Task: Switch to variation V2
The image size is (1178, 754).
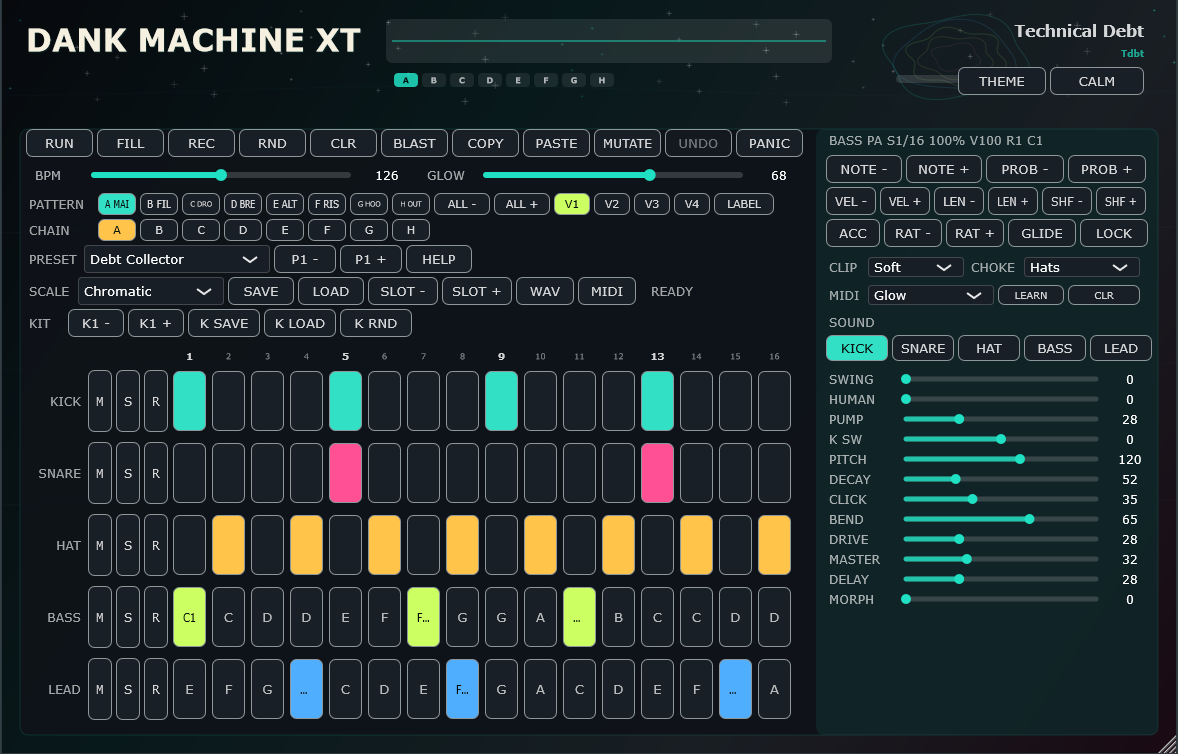Action: pos(612,204)
